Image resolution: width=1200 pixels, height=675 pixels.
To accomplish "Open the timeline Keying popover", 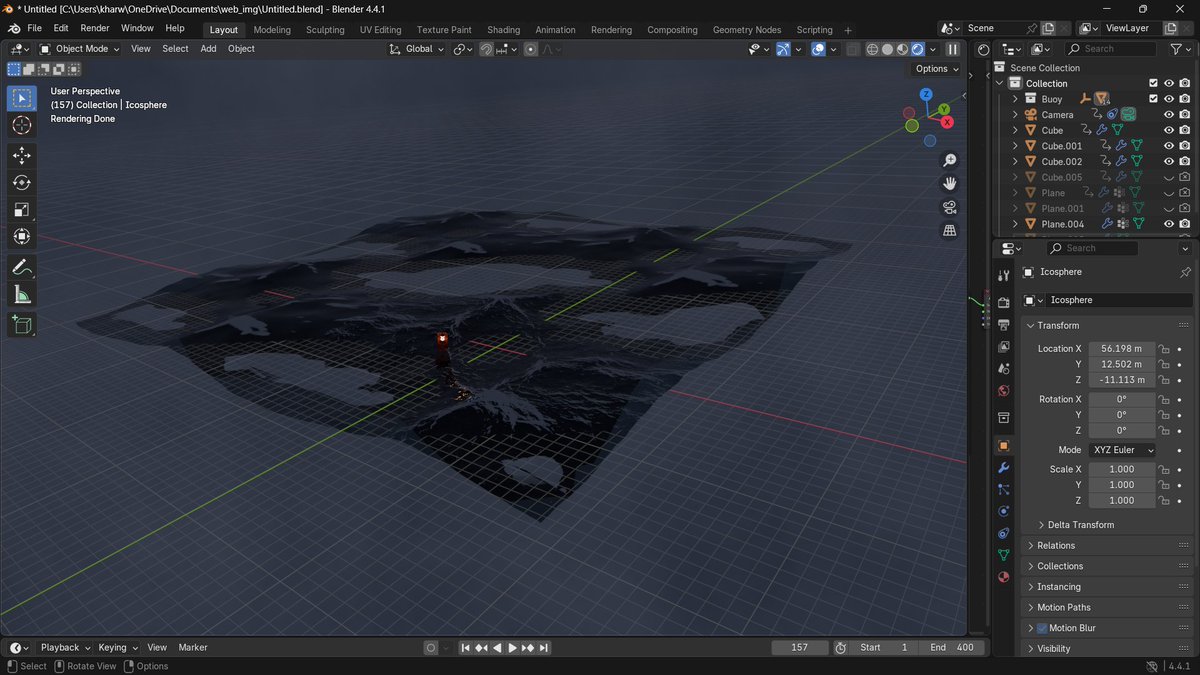I will [x=118, y=648].
